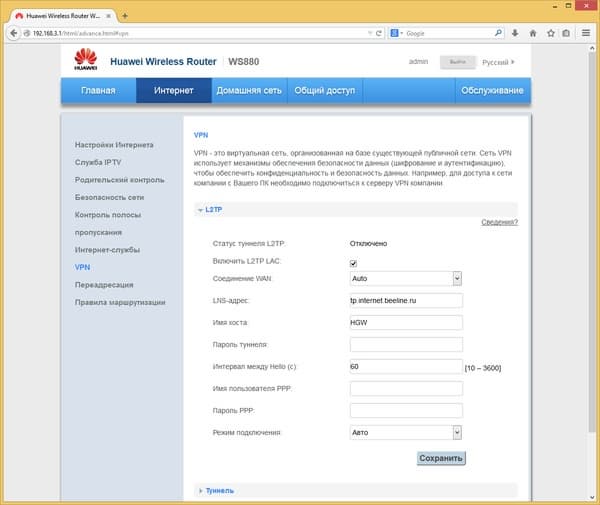Click the logout button next to admin

458,62
